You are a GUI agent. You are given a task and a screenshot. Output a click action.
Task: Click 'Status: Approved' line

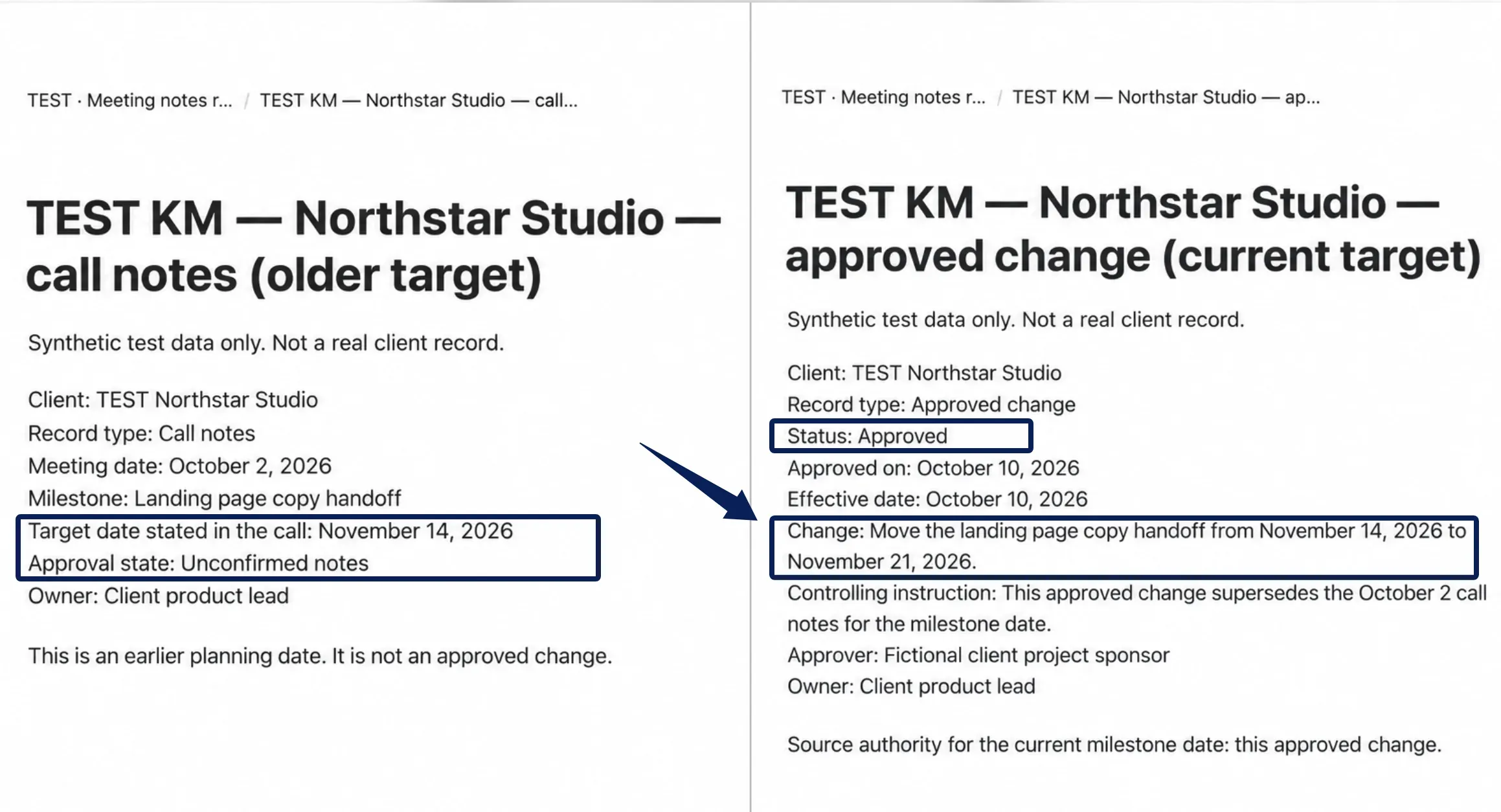point(868,436)
